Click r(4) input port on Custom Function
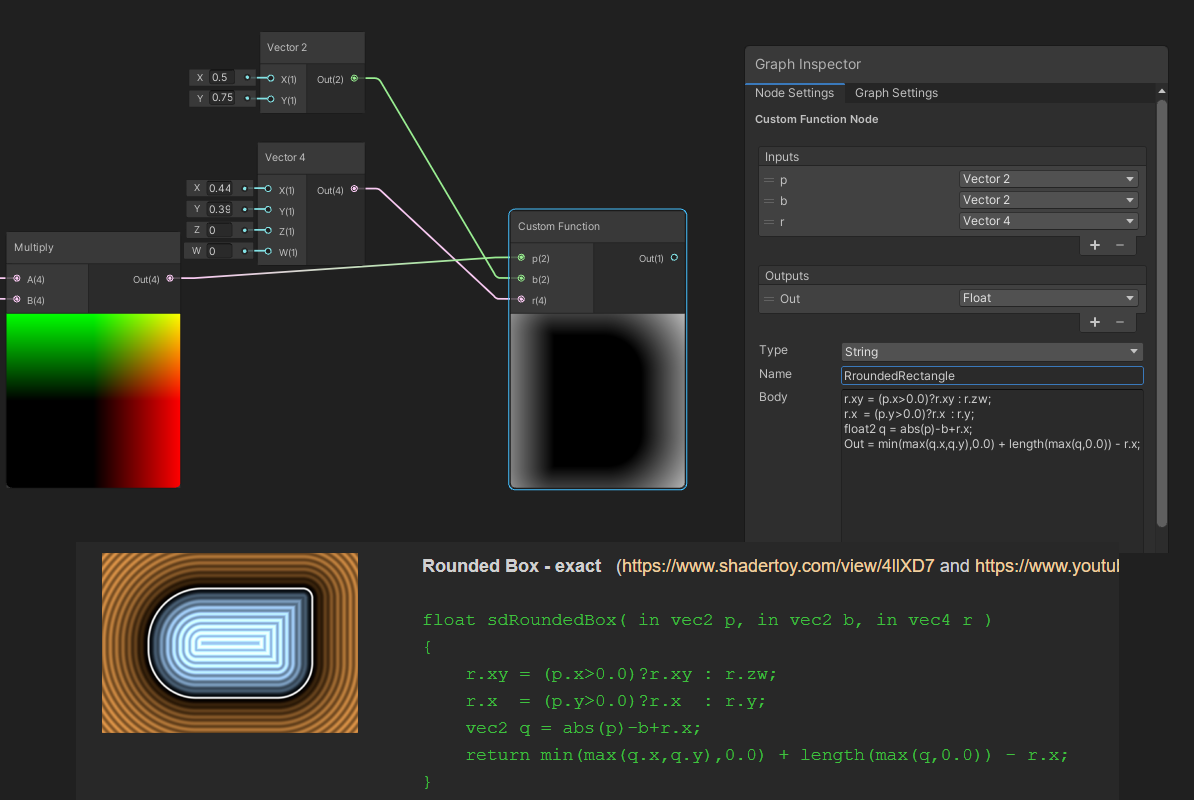 [x=521, y=299]
